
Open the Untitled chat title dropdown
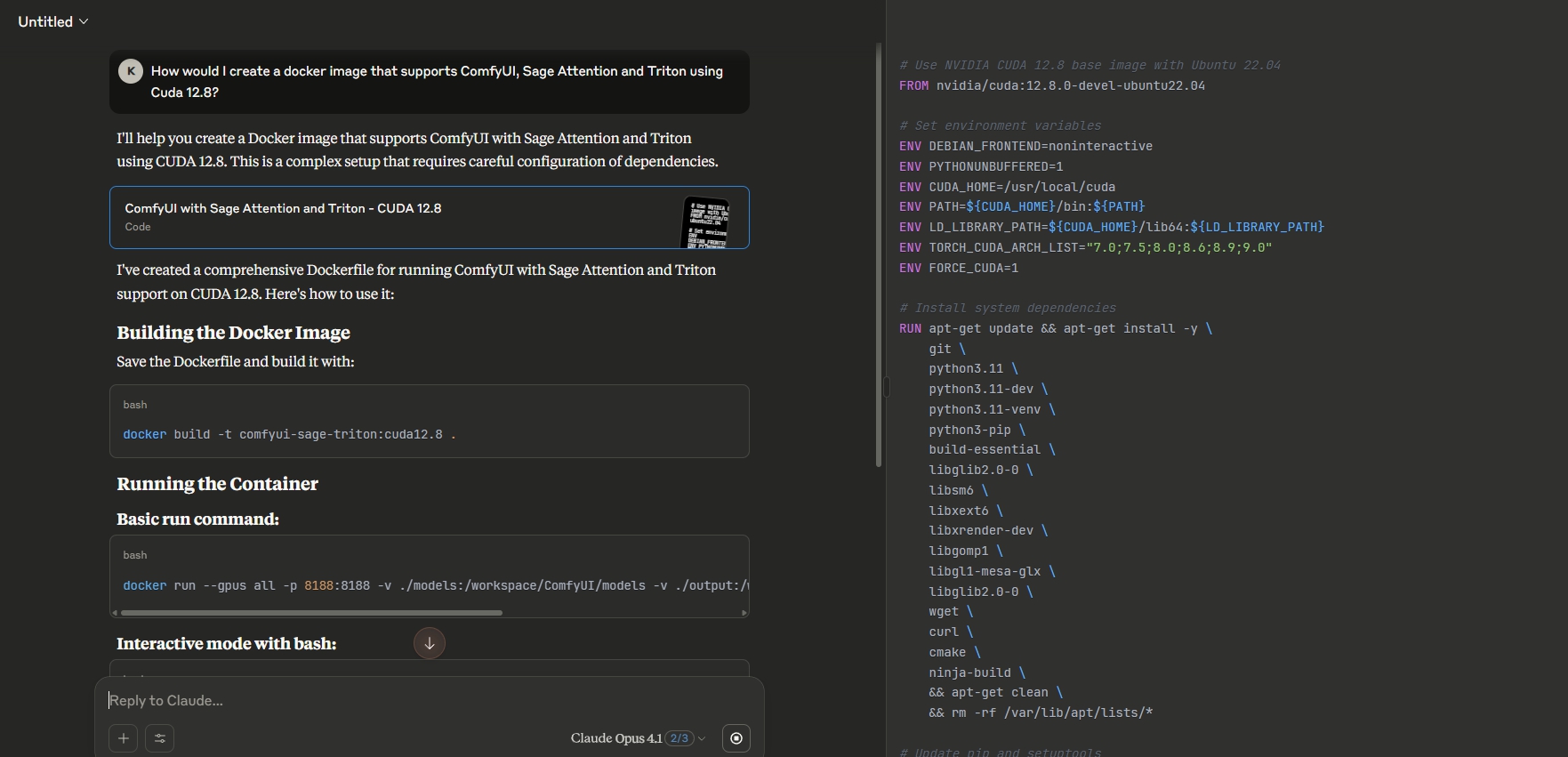(53, 21)
